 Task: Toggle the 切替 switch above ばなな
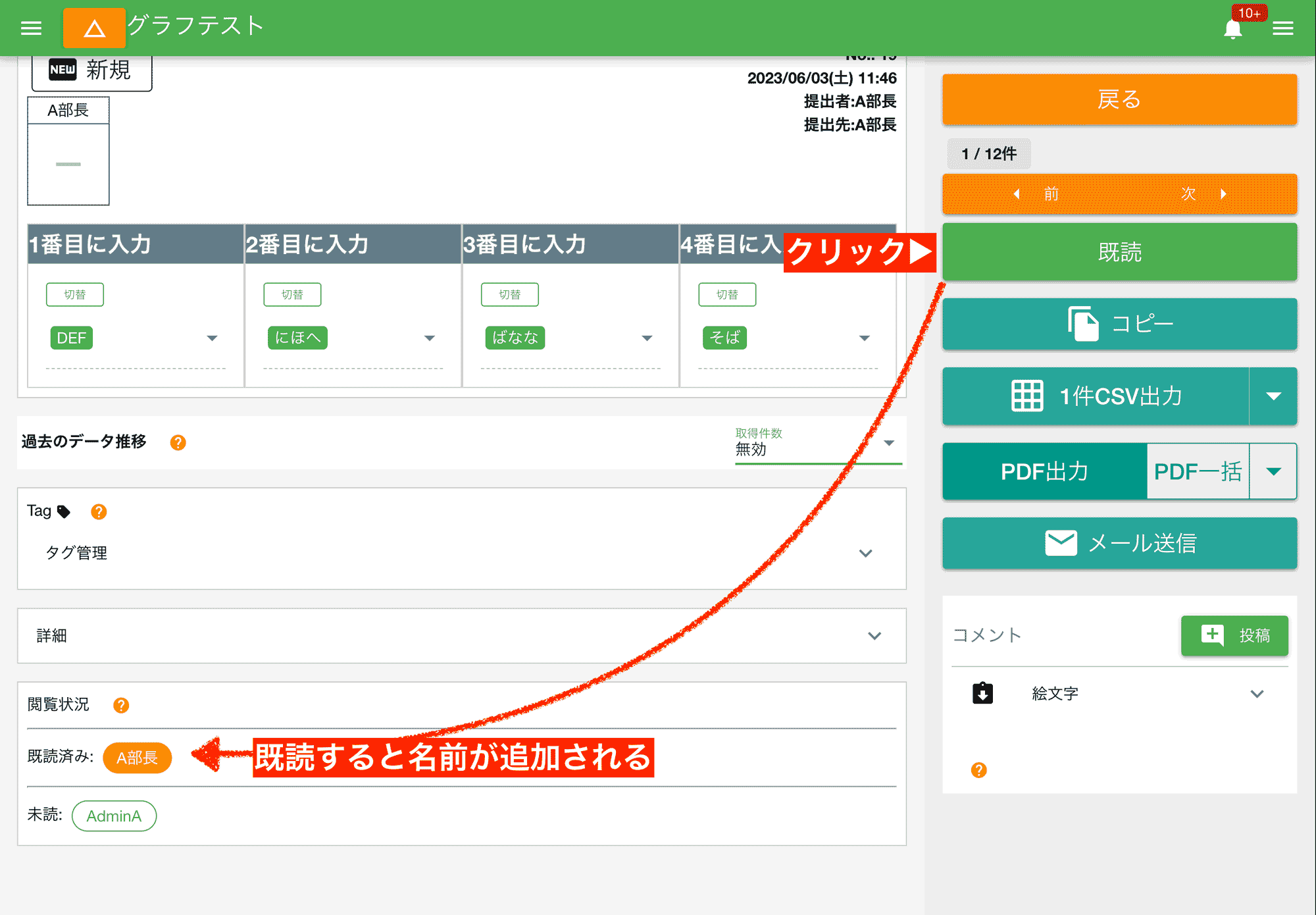[x=510, y=294]
